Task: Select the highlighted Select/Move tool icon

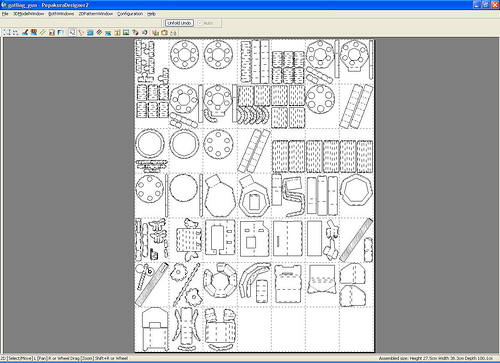Action: [72, 32]
